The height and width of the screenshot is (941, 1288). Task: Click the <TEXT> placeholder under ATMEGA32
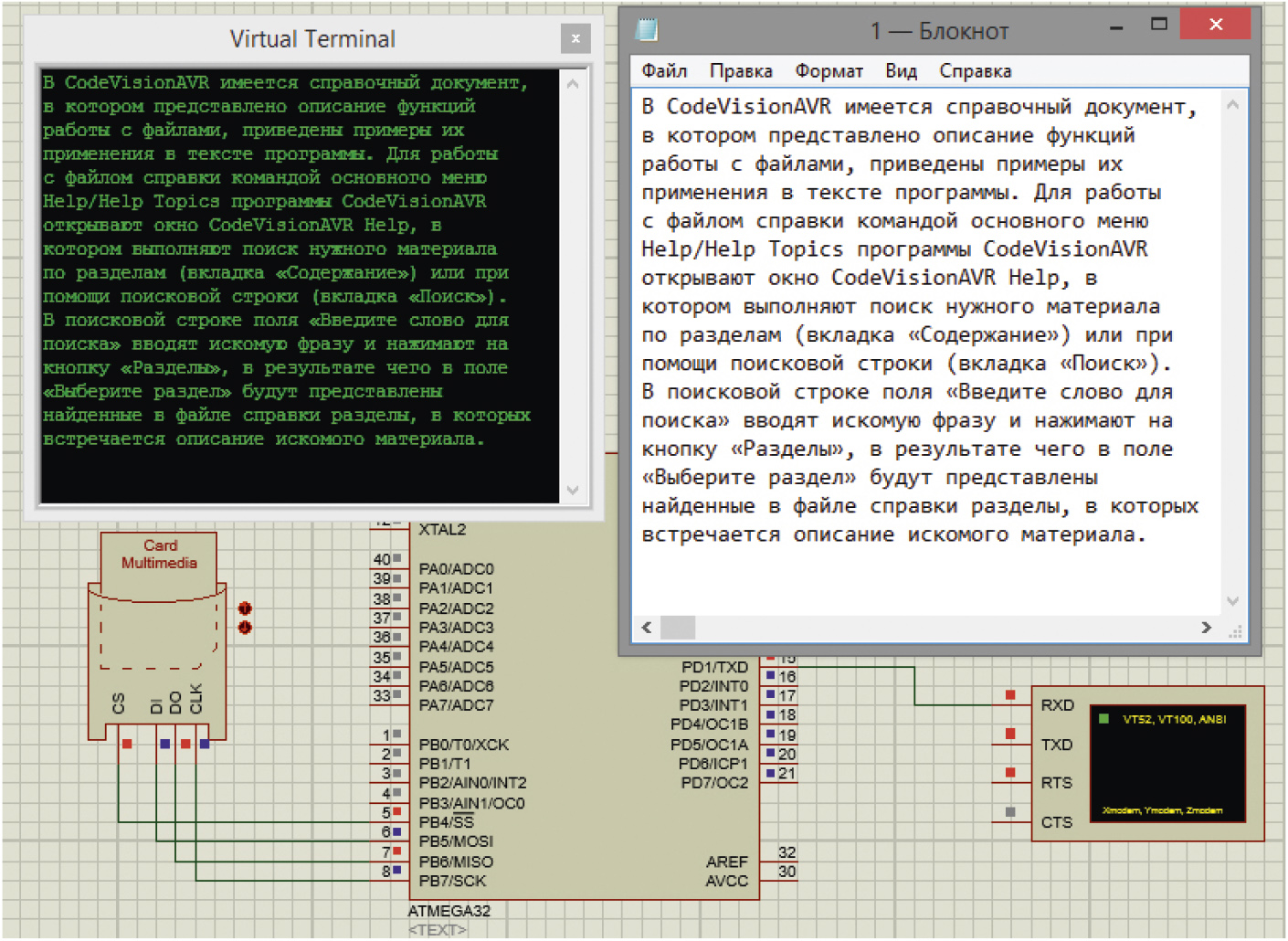[x=437, y=930]
